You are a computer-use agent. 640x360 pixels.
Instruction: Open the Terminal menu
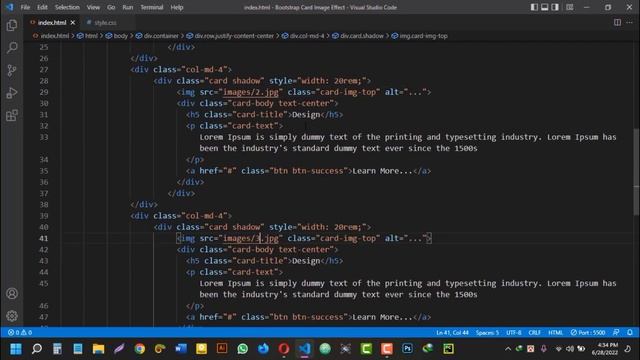pyautogui.click(x=152, y=7)
